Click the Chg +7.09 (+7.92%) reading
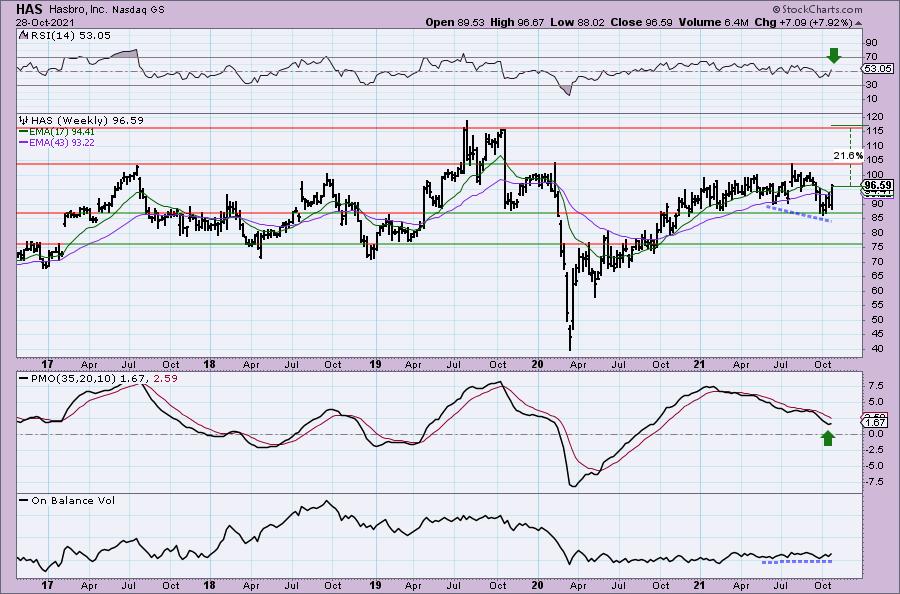 pos(804,22)
